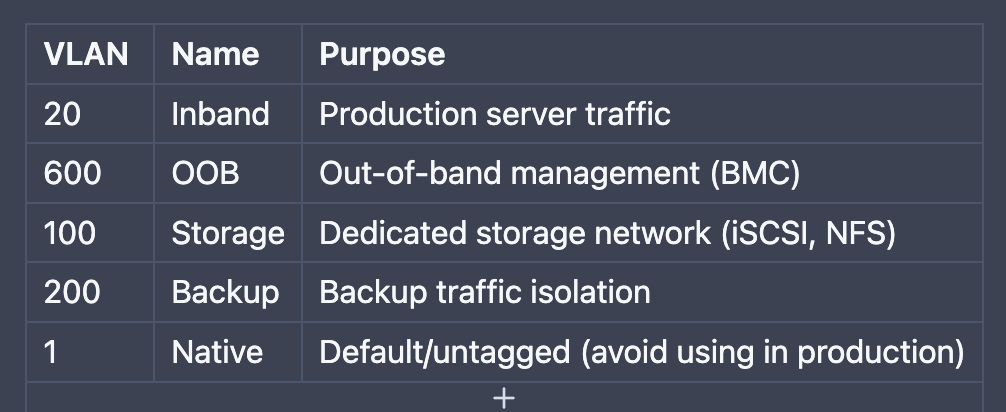Click the add-row bar below the Native row
Screen dimensions: 1006x412
(x=504, y=397)
